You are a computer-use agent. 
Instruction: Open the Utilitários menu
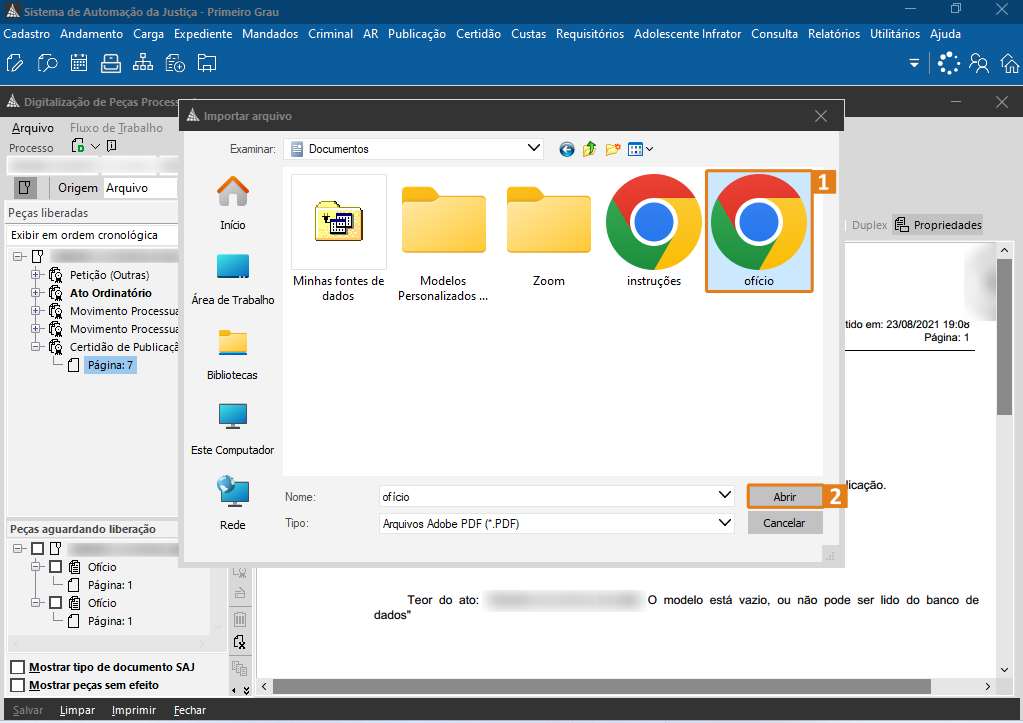point(894,34)
